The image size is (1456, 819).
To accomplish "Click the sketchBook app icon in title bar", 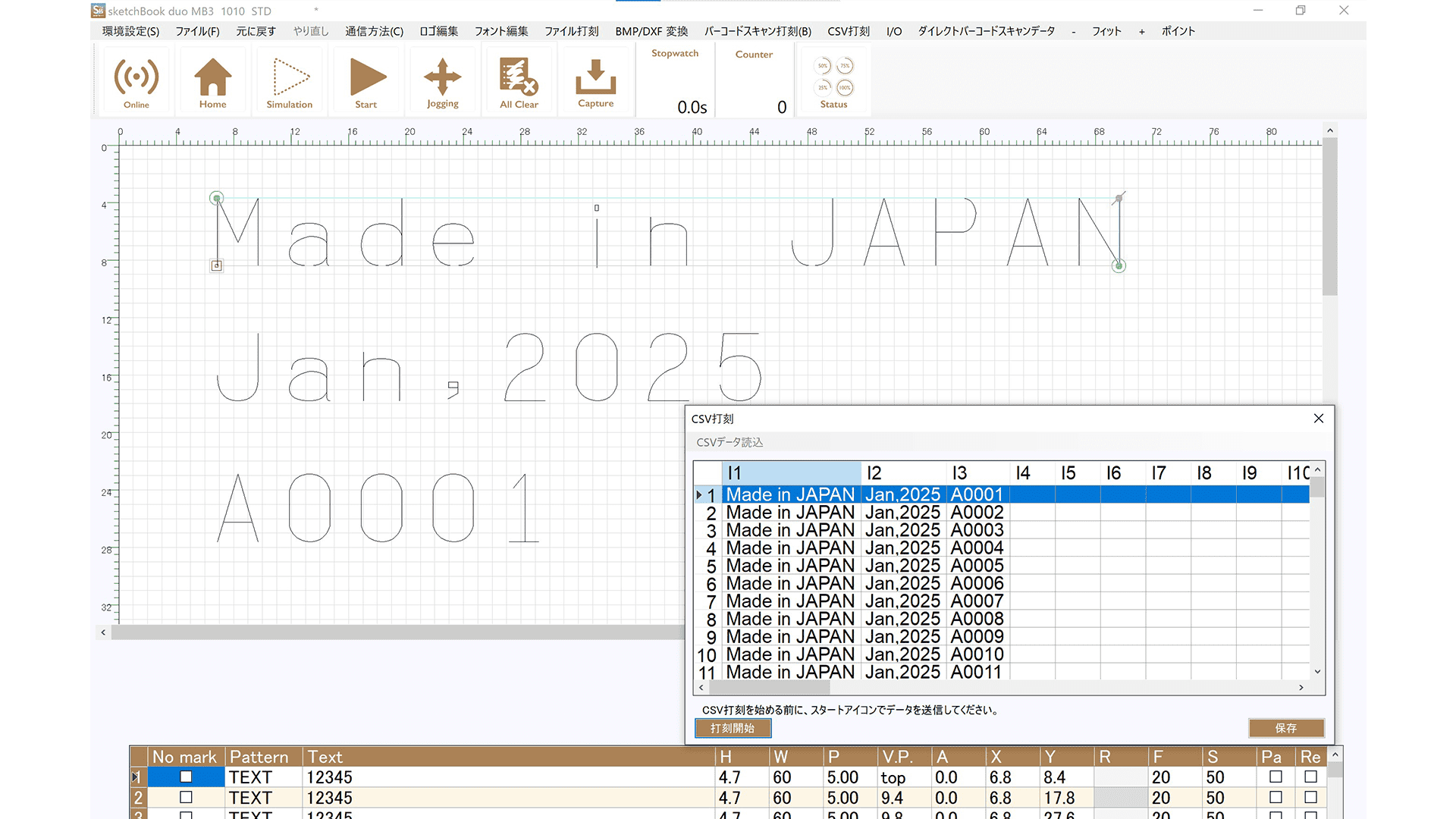I will (x=98, y=11).
